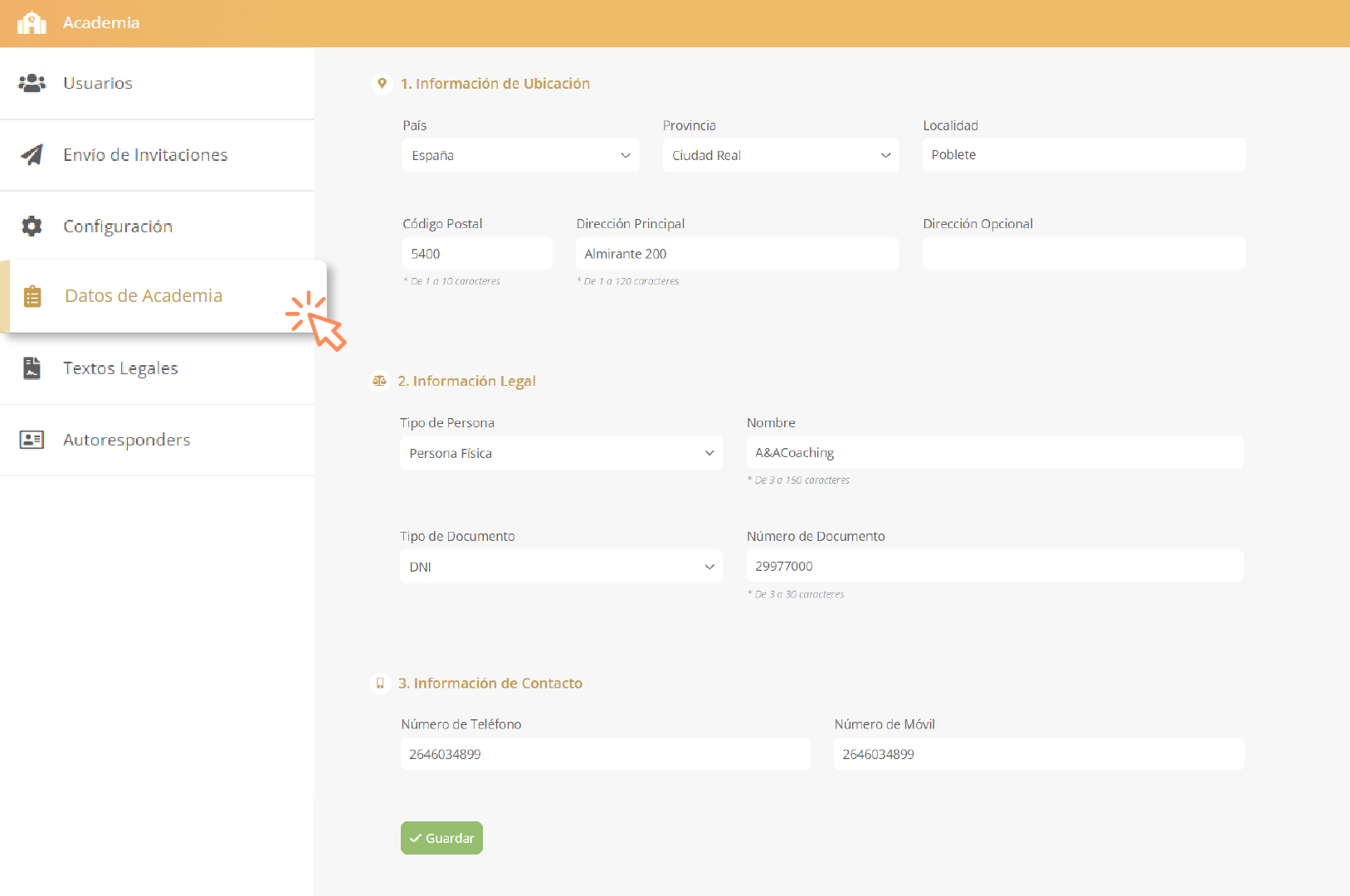This screenshot has width=1350, height=896.
Task: Click the Datos de Academia clipboard icon
Action: pyautogui.click(x=32, y=296)
